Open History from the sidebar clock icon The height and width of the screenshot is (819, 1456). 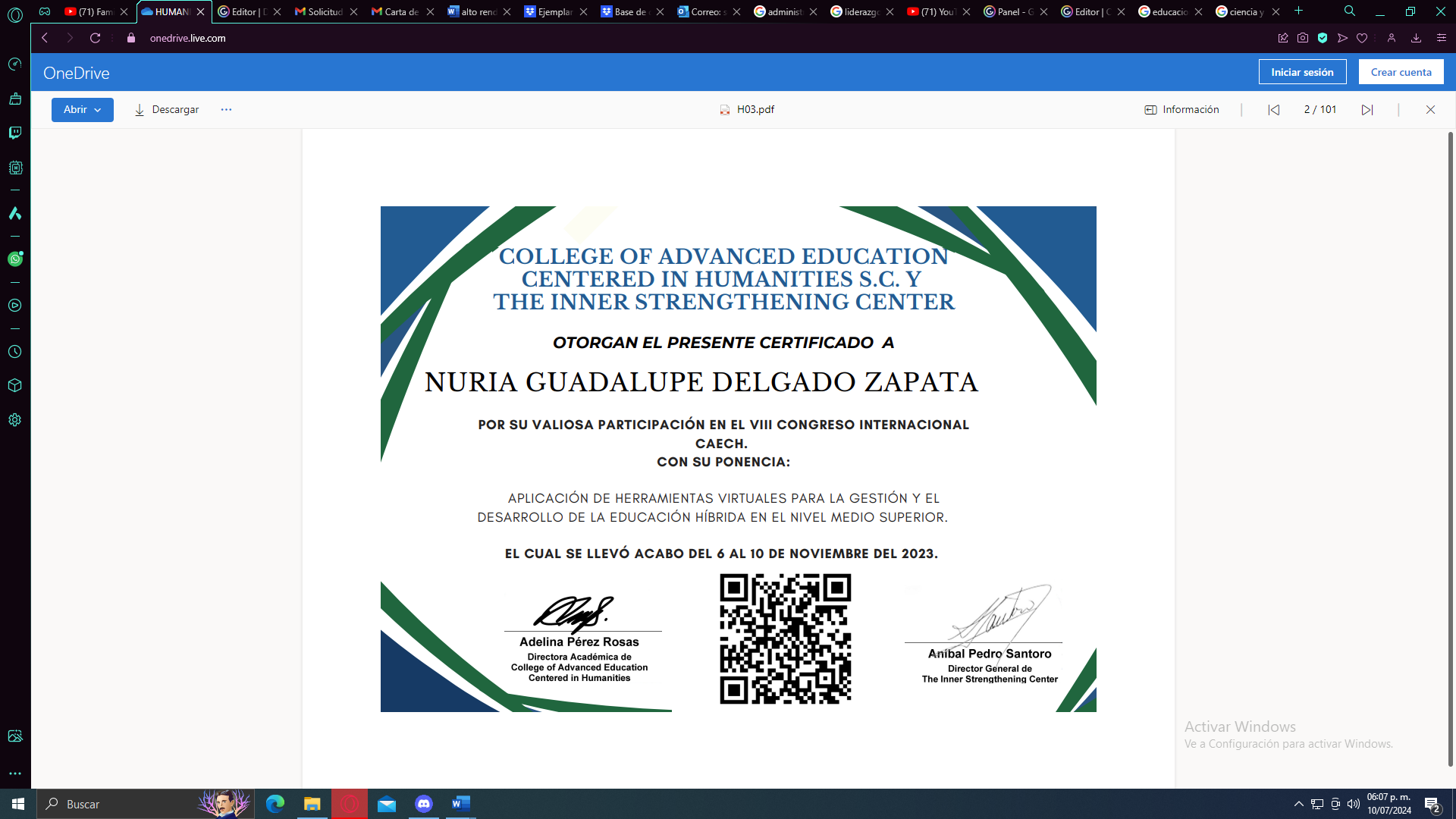click(14, 351)
